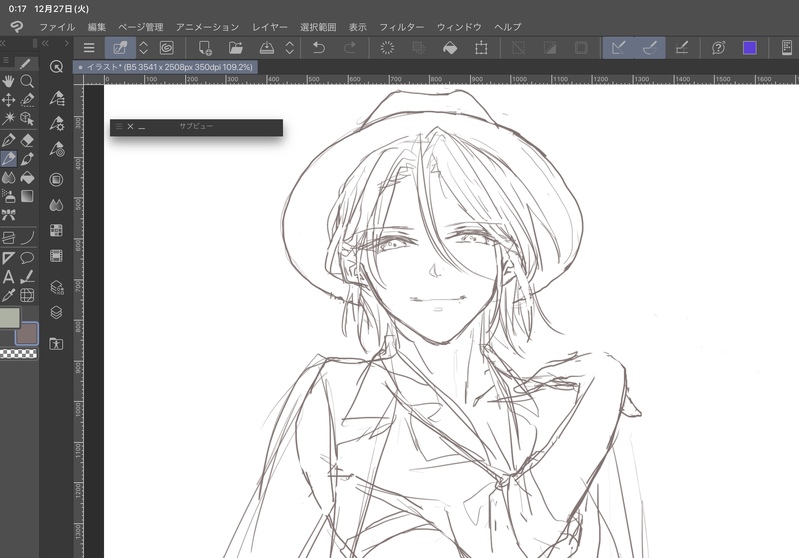Select the Eraser tool
This screenshot has width=799, height=558.
[27, 140]
